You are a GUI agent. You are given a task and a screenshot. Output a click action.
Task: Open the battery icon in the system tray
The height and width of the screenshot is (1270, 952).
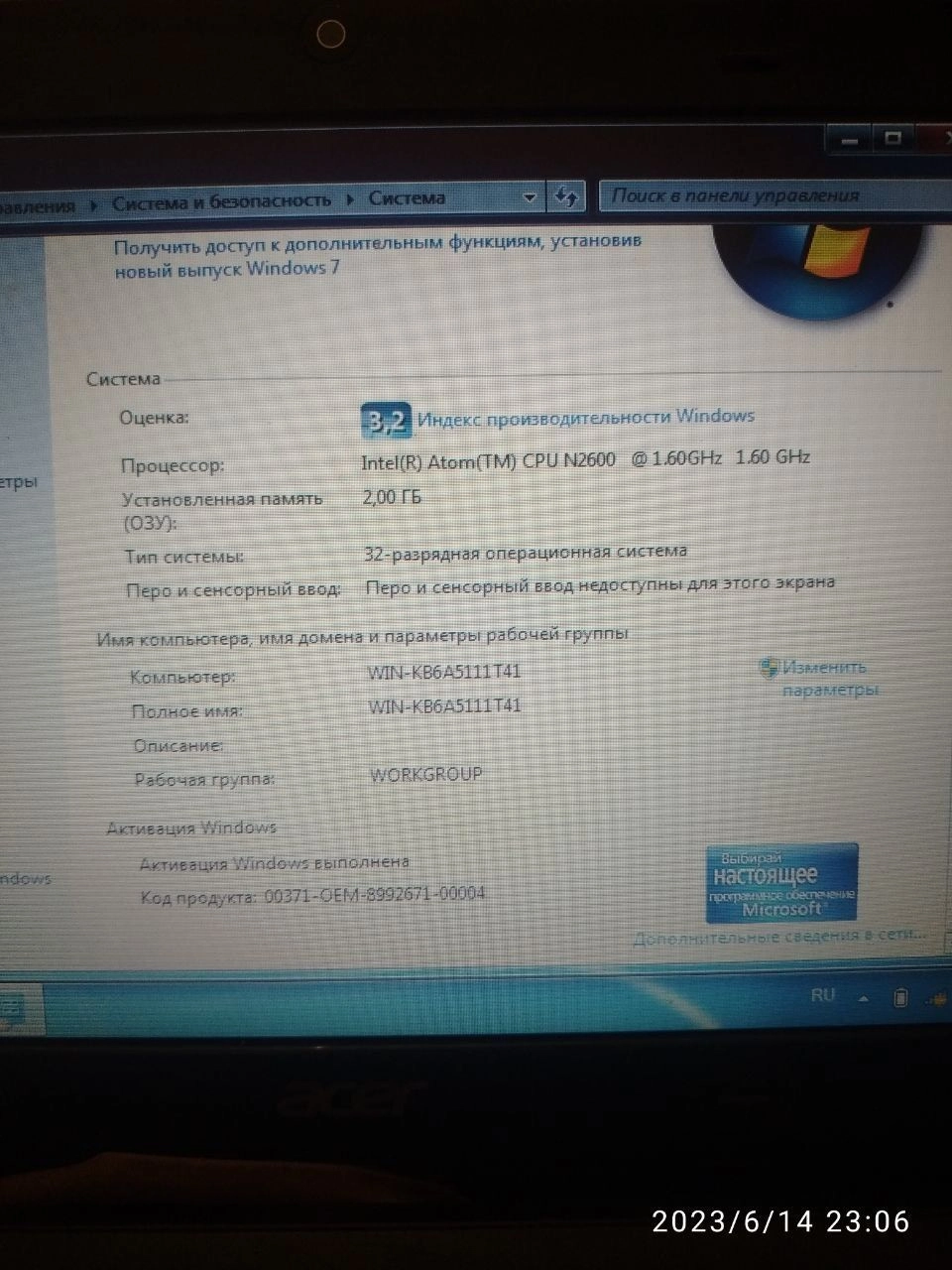[x=900, y=997]
